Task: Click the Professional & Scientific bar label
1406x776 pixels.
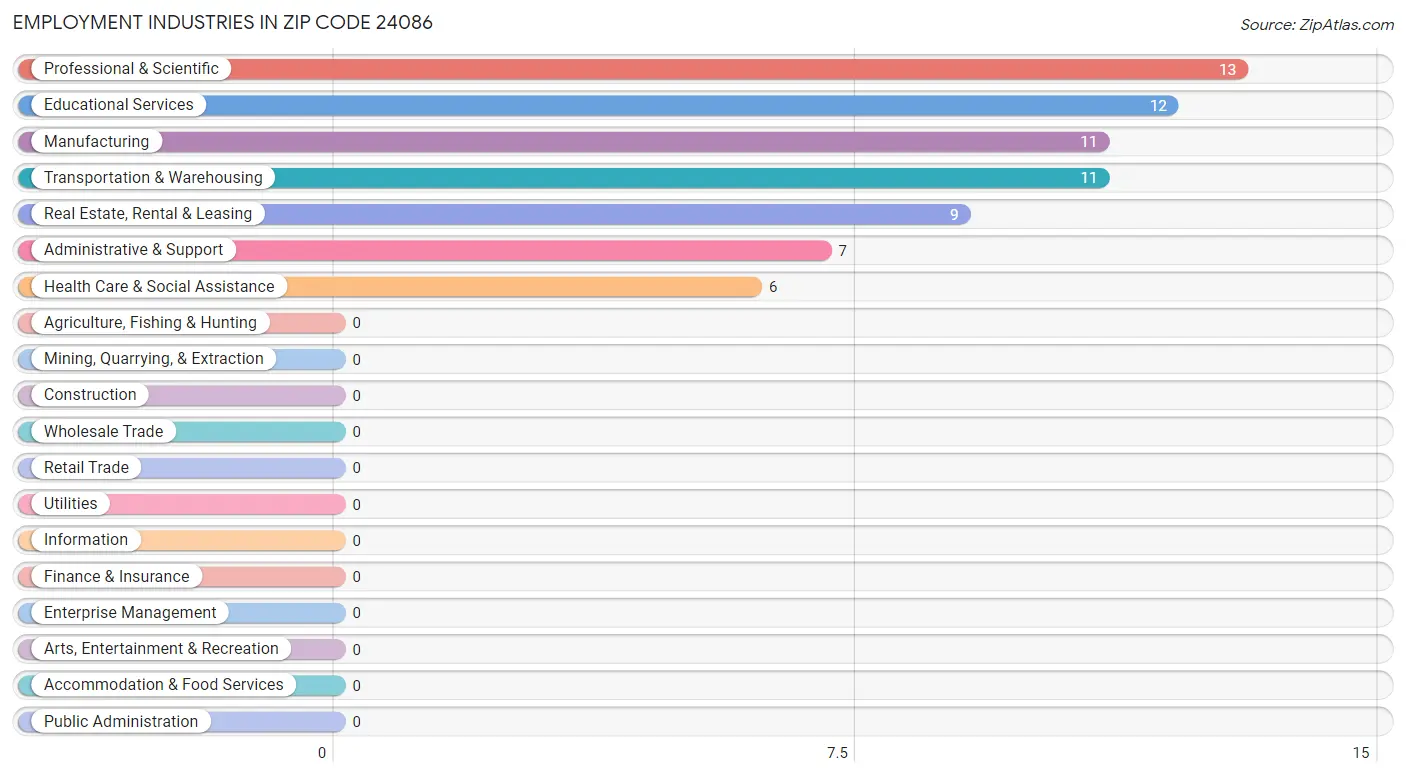Action: point(131,69)
